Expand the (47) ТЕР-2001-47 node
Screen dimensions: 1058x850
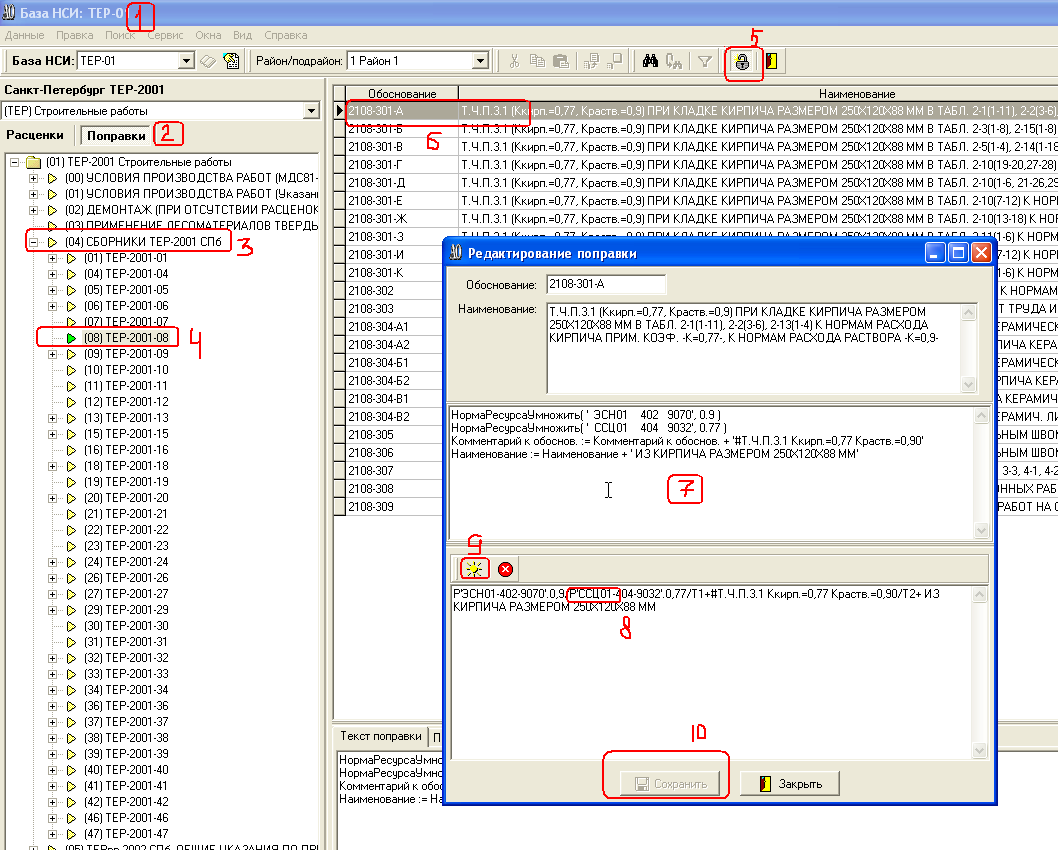tap(52, 834)
